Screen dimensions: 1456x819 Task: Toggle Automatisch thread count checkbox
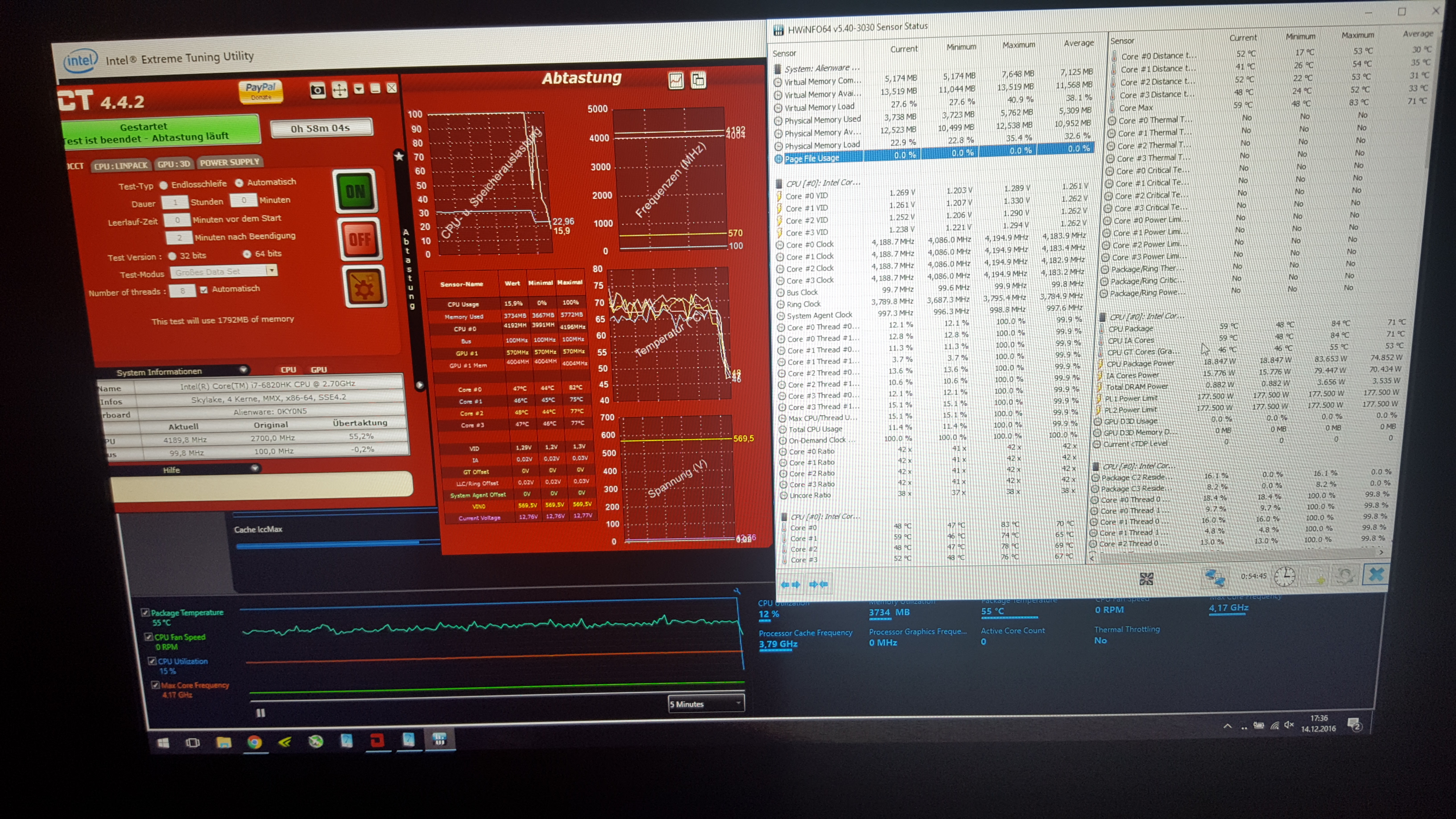203,290
